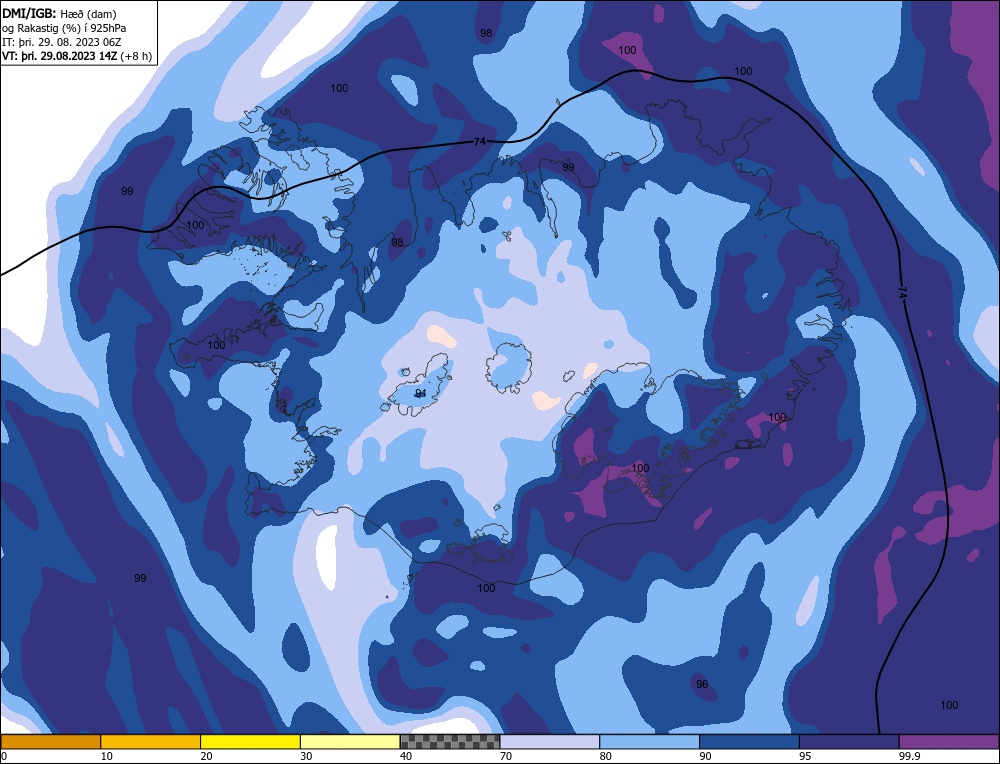Click the '99.9' legend scale number
The width and height of the screenshot is (1000, 764).
pos(909,756)
